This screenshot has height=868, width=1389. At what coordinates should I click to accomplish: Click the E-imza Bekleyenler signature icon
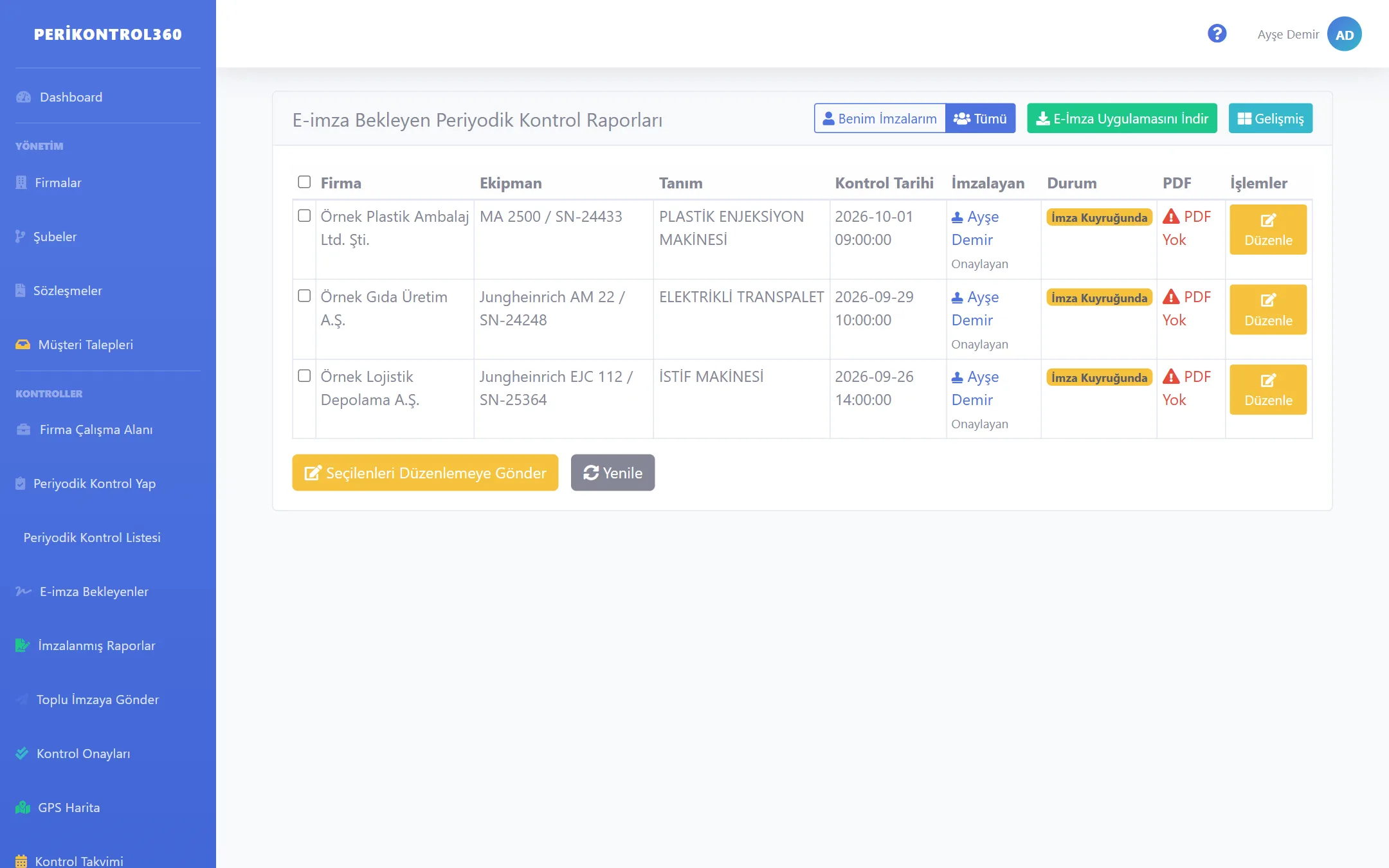click(x=23, y=592)
